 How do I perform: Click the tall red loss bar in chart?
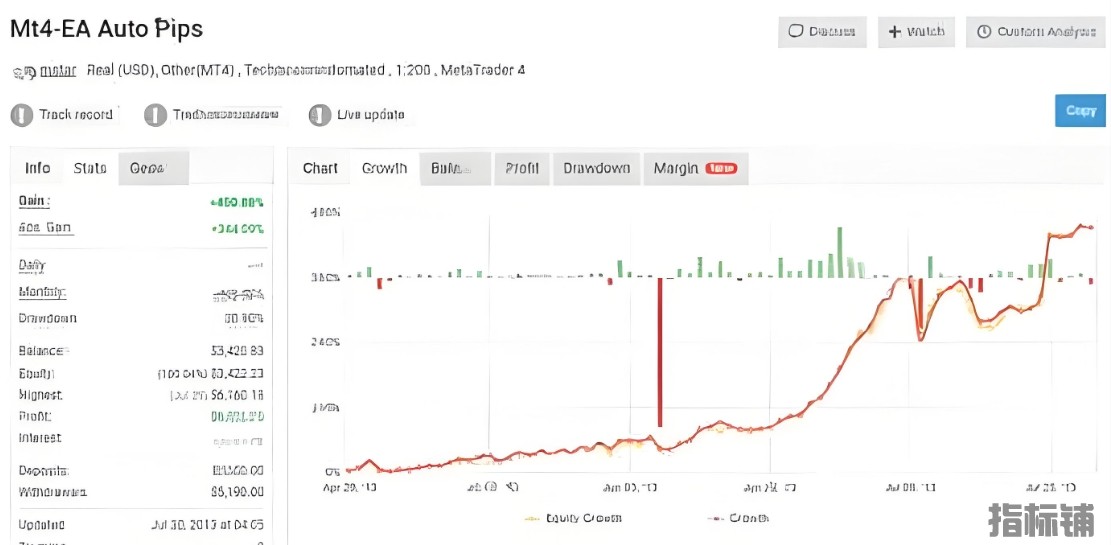click(x=660, y=352)
